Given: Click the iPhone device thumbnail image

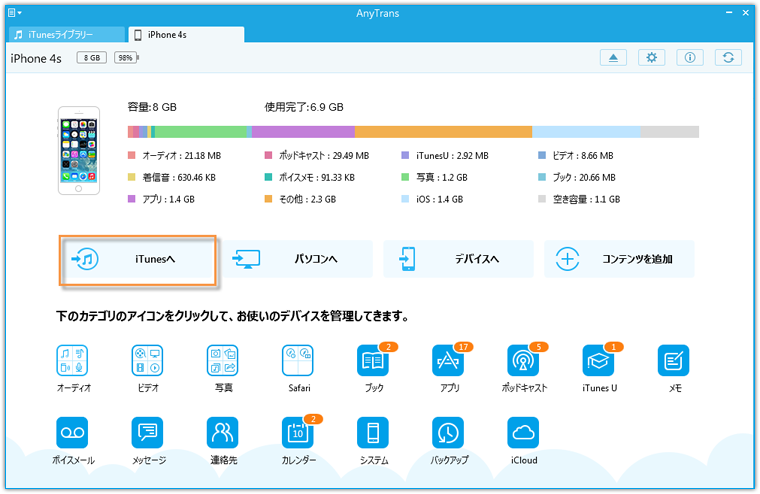Looking at the screenshot, I should click(x=79, y=150).
